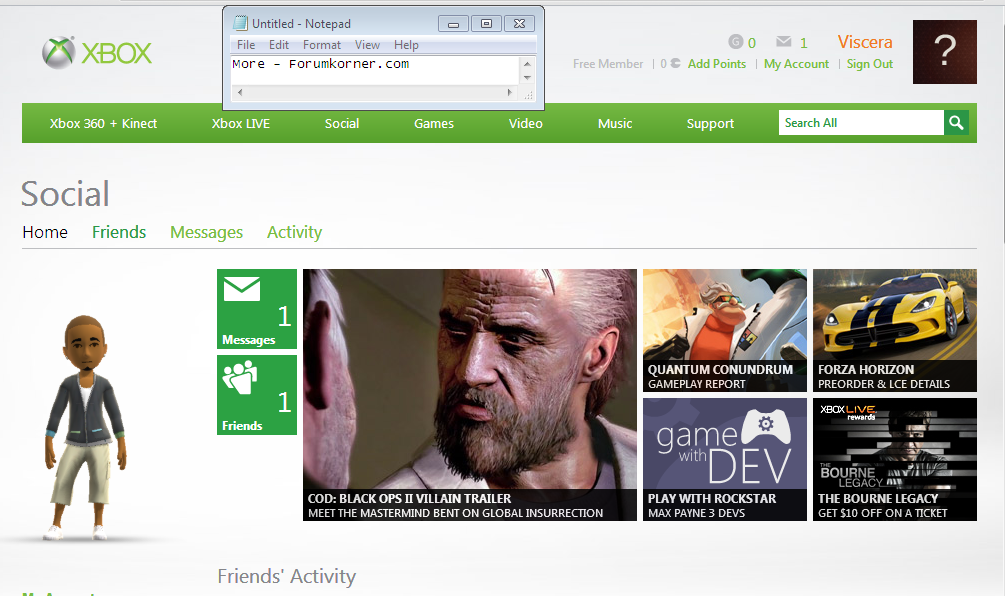Open Support nav item
The image size is (1005, 596).
coord(710,124)
